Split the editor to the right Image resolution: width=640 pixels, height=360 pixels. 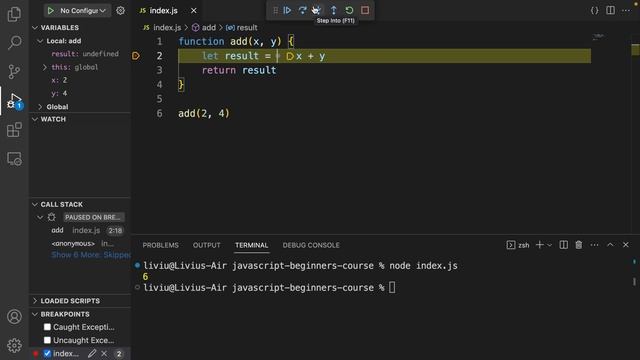point(610,11)
